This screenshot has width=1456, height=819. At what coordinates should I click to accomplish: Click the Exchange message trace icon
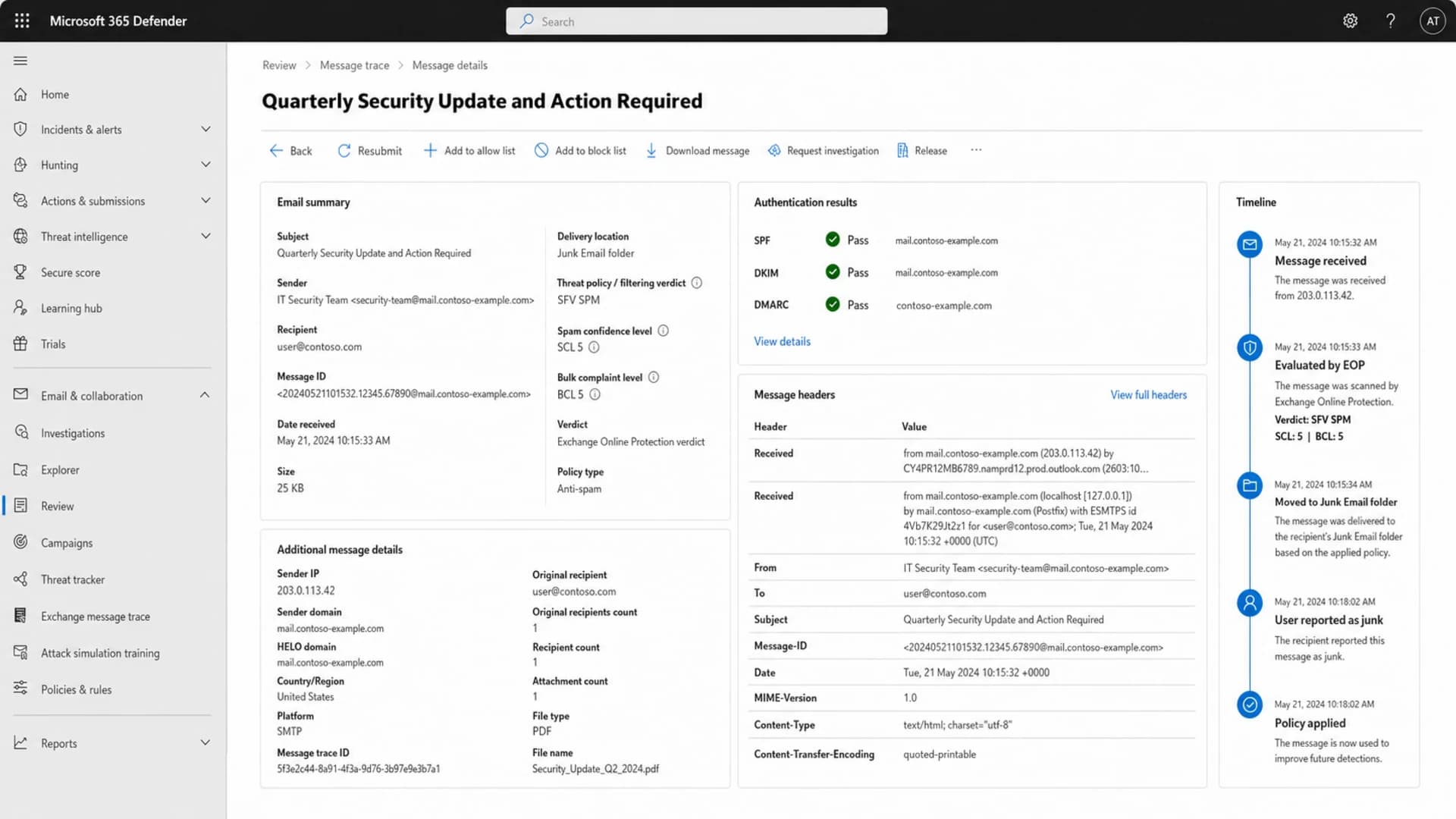(20, 616)
